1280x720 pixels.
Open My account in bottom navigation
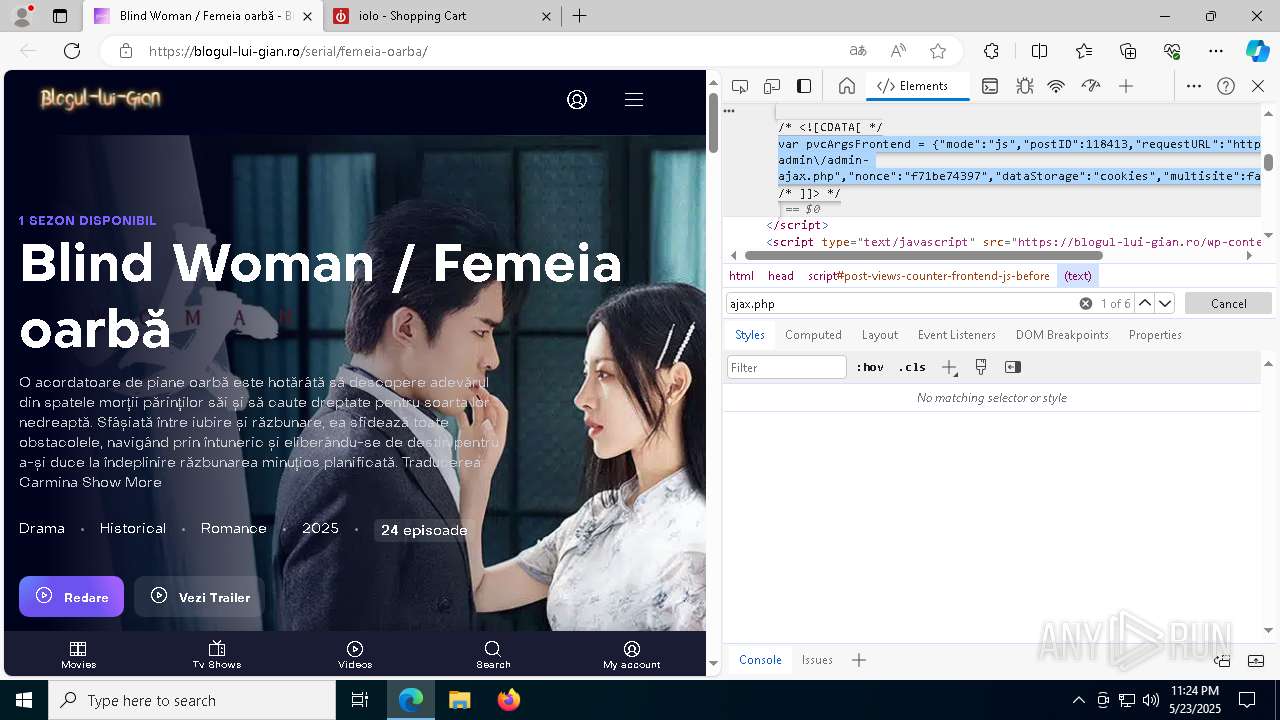632,655
